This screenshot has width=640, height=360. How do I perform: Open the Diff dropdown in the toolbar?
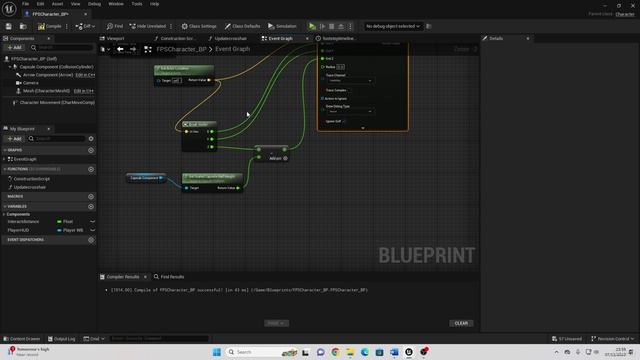tap(85, 26)
